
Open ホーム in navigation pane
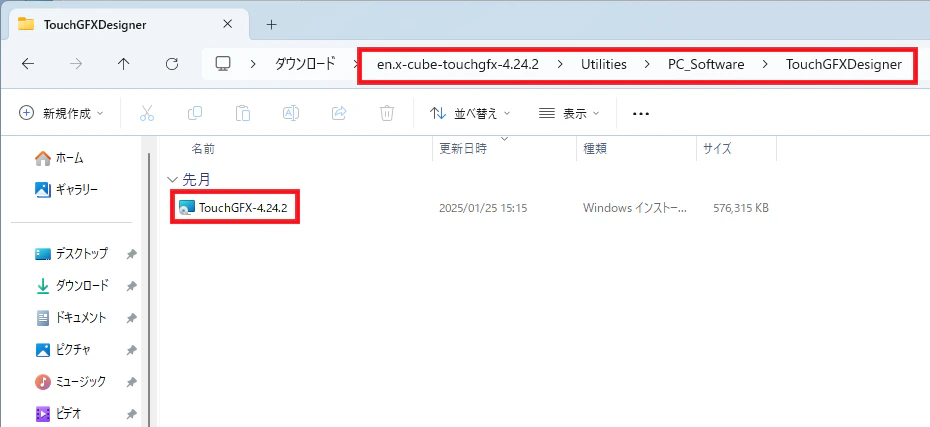point(59,158)
